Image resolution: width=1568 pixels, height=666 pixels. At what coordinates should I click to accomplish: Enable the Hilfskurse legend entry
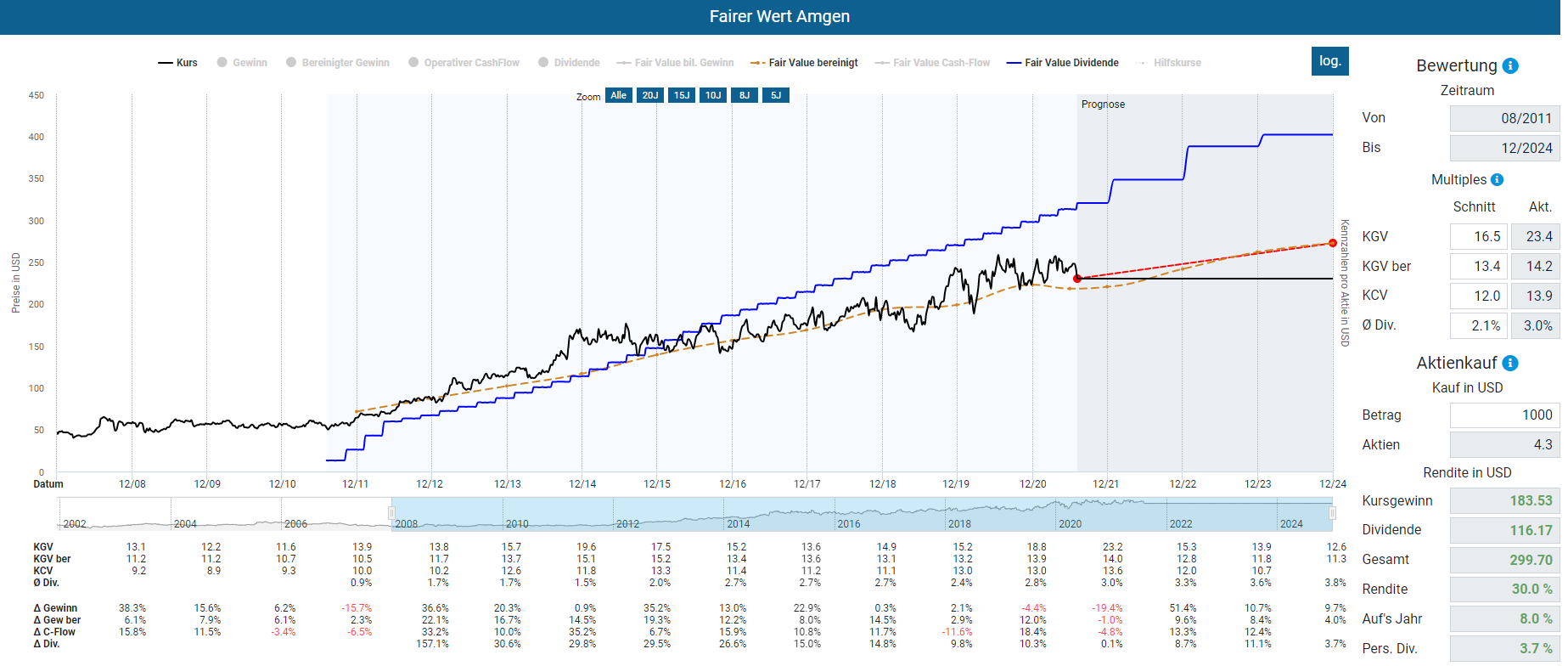1169,63
